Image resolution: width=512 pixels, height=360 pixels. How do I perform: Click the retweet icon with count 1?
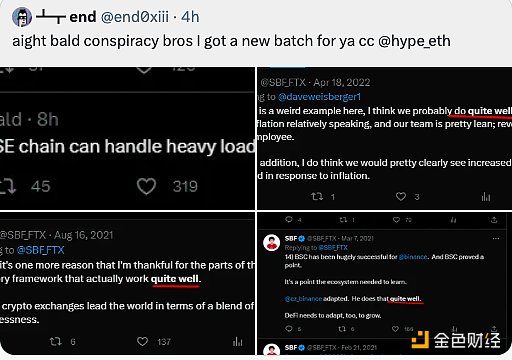click(317, 196)
